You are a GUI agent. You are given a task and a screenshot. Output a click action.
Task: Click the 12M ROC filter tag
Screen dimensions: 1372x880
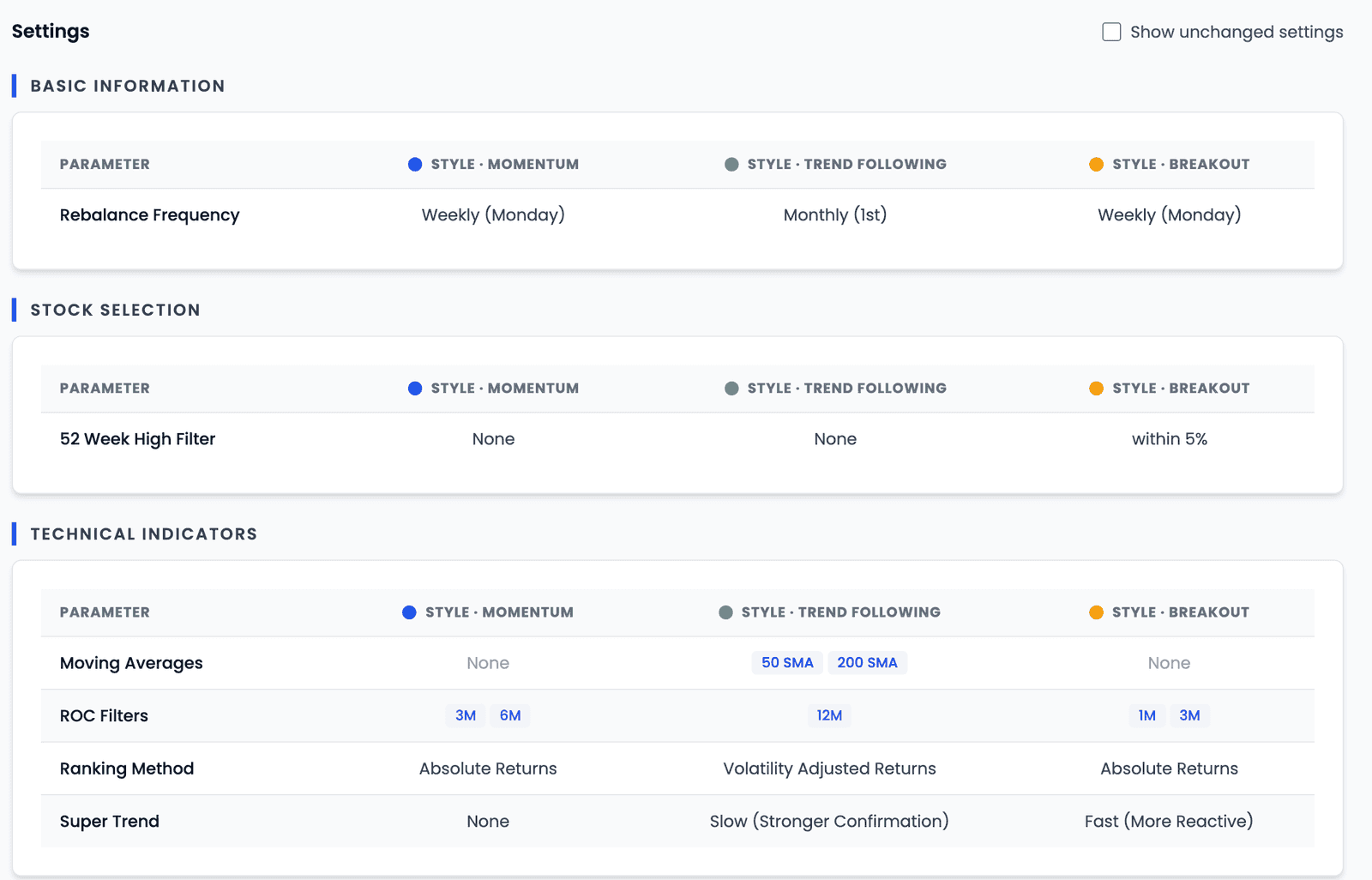pyautogui.click(x=829, y=715)
